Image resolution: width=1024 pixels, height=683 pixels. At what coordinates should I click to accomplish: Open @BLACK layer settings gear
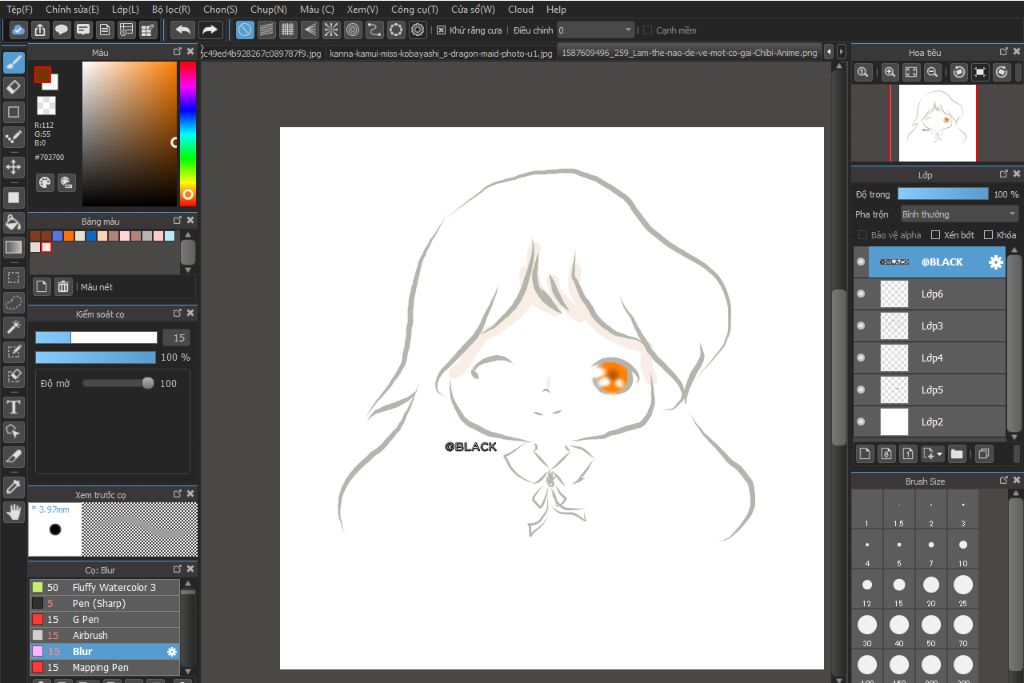995,262
